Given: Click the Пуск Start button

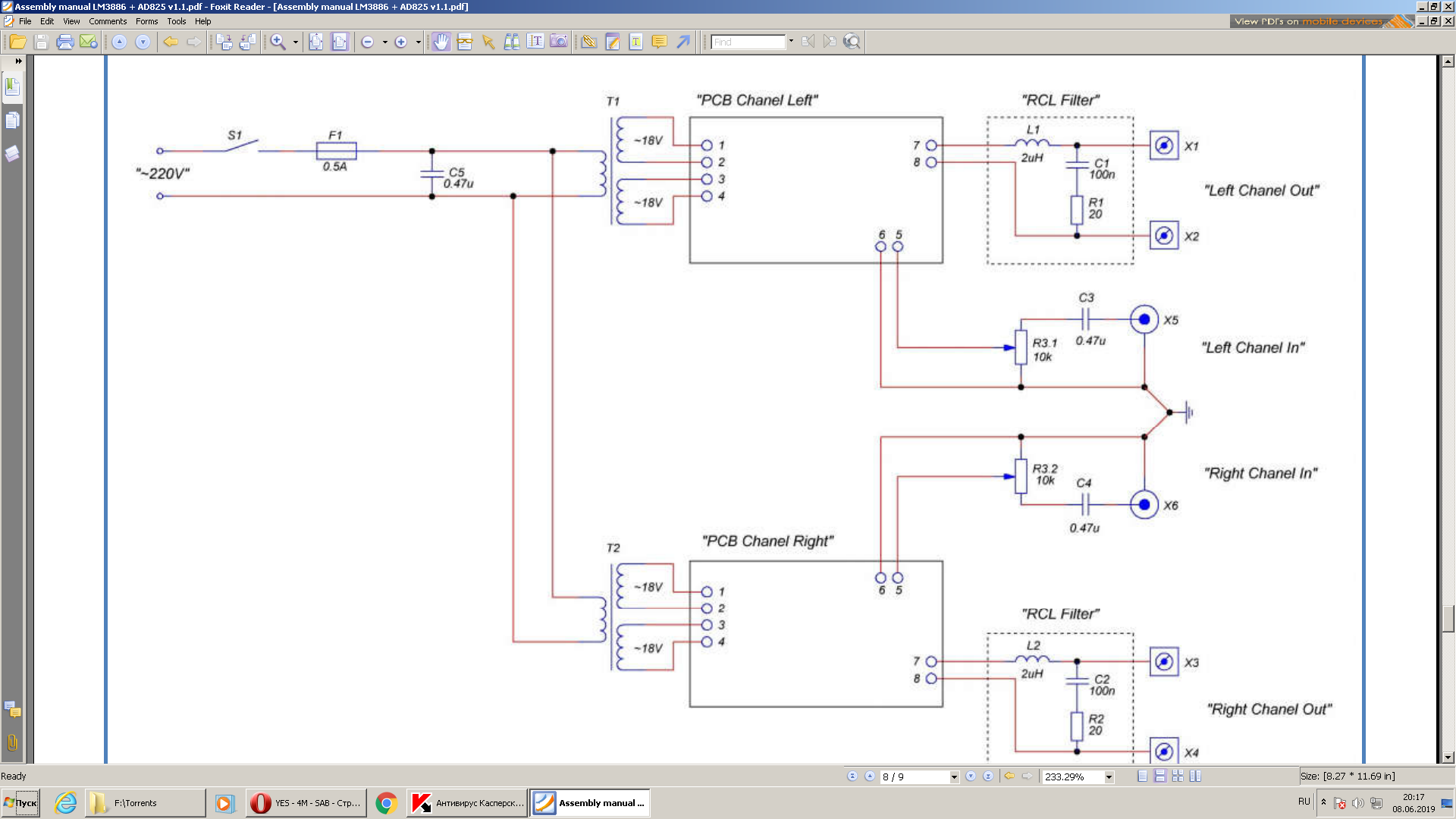Looking at the screenshot, I should tap(20, 803).
